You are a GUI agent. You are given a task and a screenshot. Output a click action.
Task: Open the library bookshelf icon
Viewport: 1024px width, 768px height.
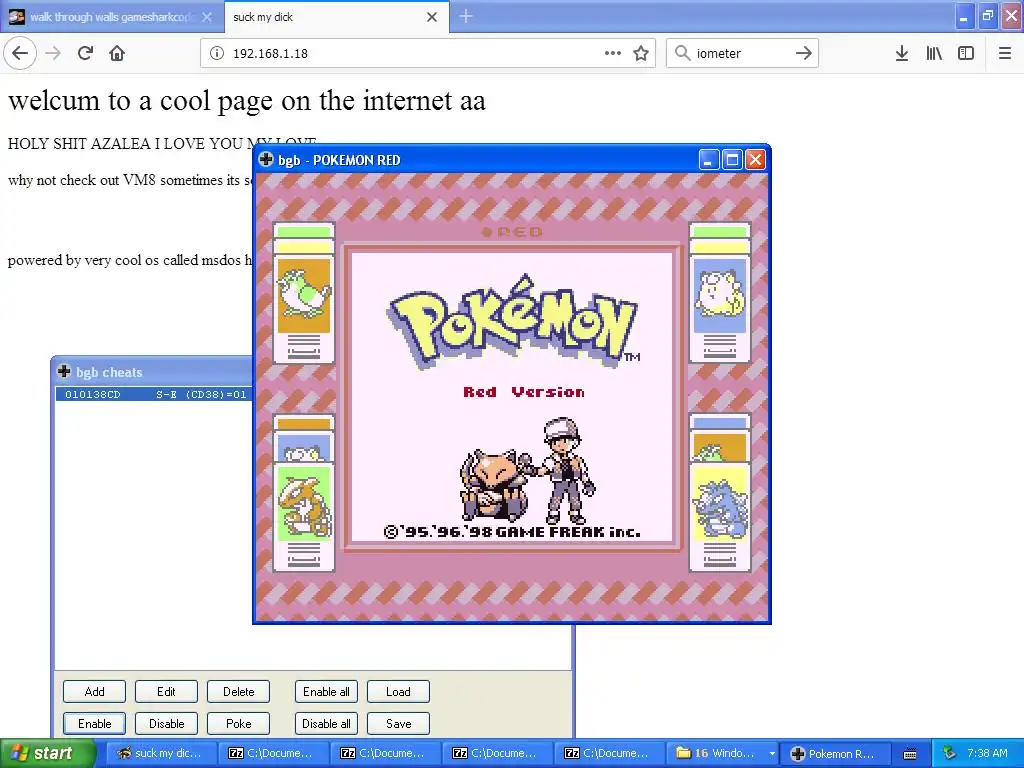(934, 53)
